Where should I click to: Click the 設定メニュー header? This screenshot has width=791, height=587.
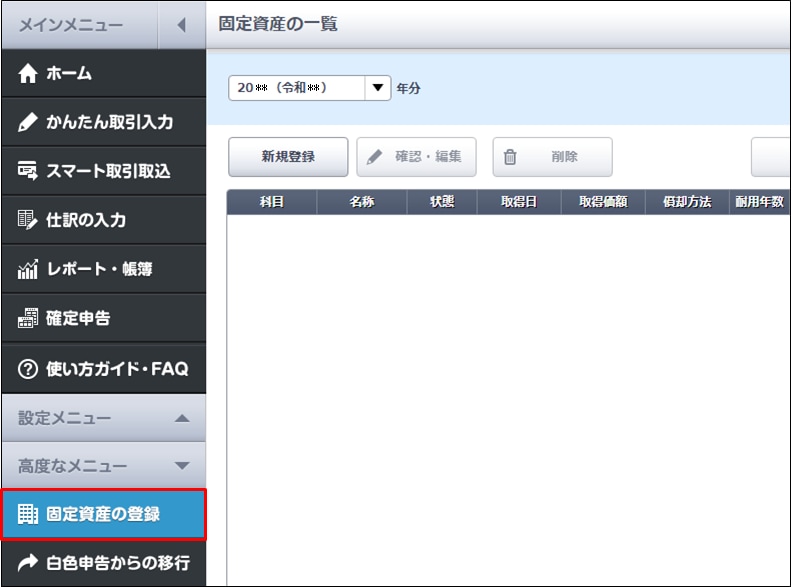click(x=103, y=418)
